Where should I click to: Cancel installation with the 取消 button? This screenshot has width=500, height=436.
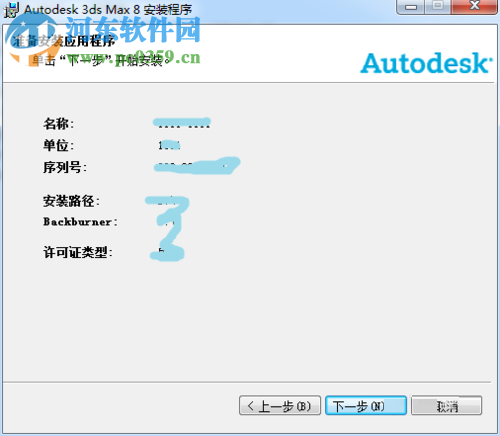pos(446,406)
